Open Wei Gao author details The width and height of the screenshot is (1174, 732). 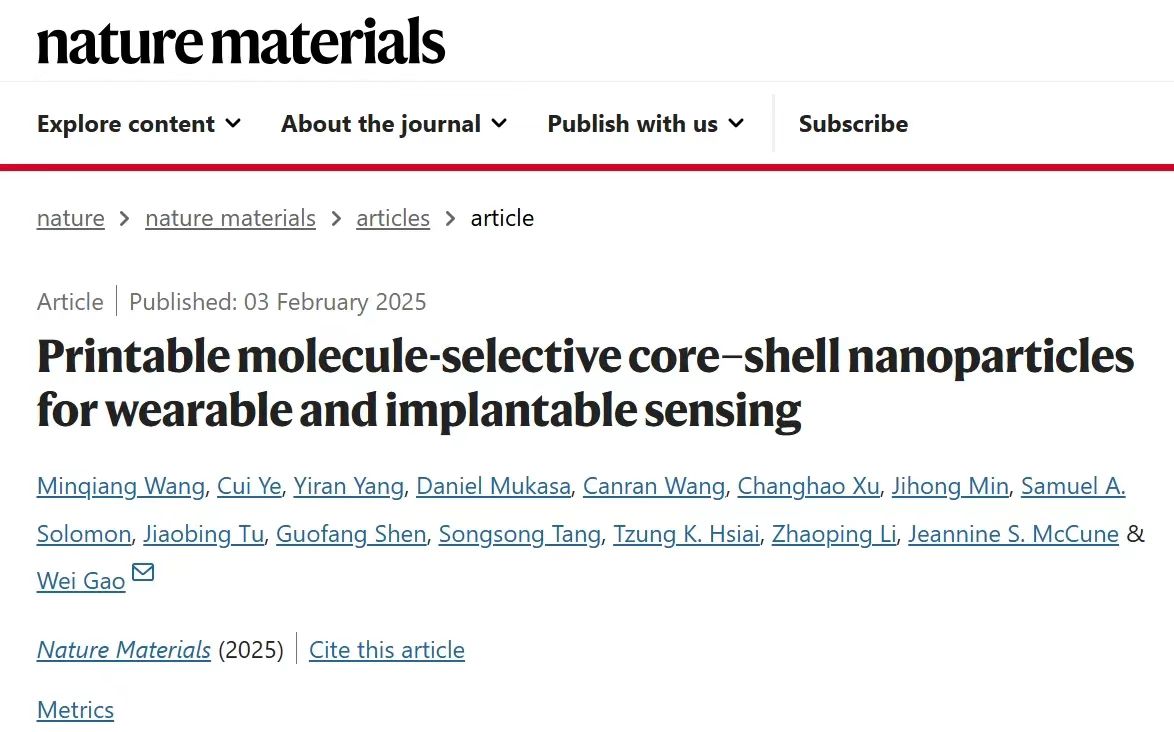tap(81, 581)
